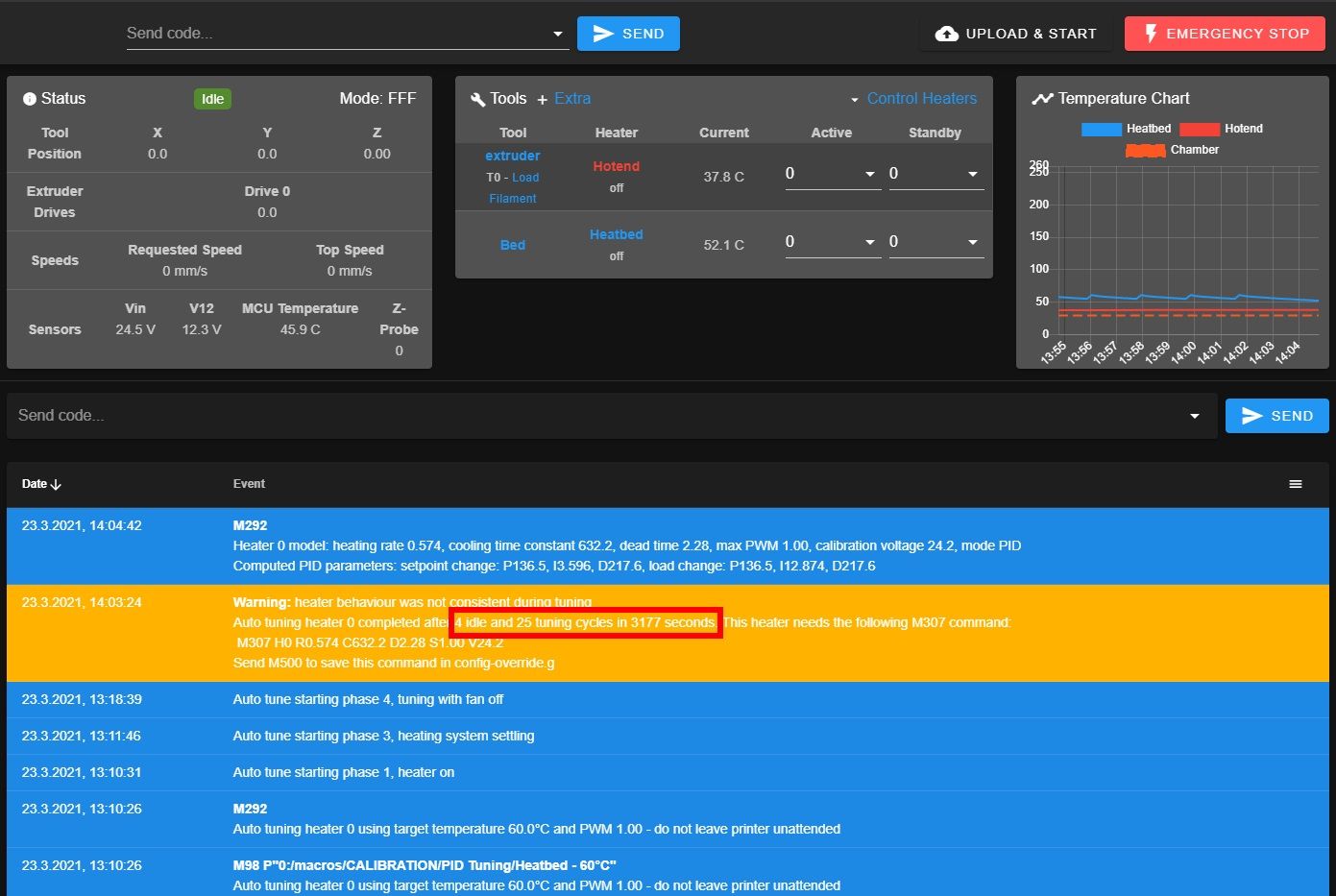Click the Temperature Chart line icon

point(1042,99)
